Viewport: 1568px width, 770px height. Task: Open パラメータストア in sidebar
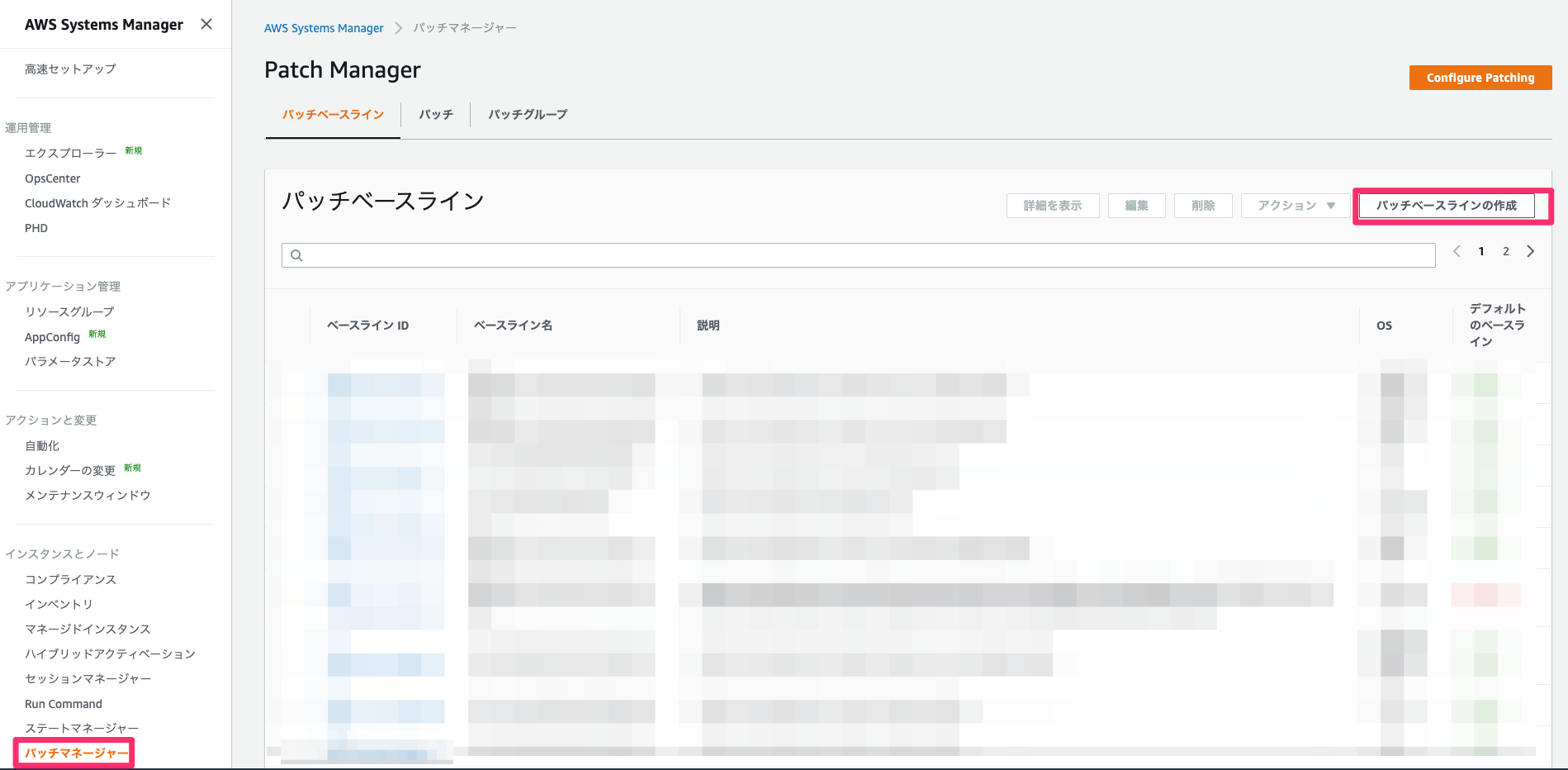click(70, 362)
